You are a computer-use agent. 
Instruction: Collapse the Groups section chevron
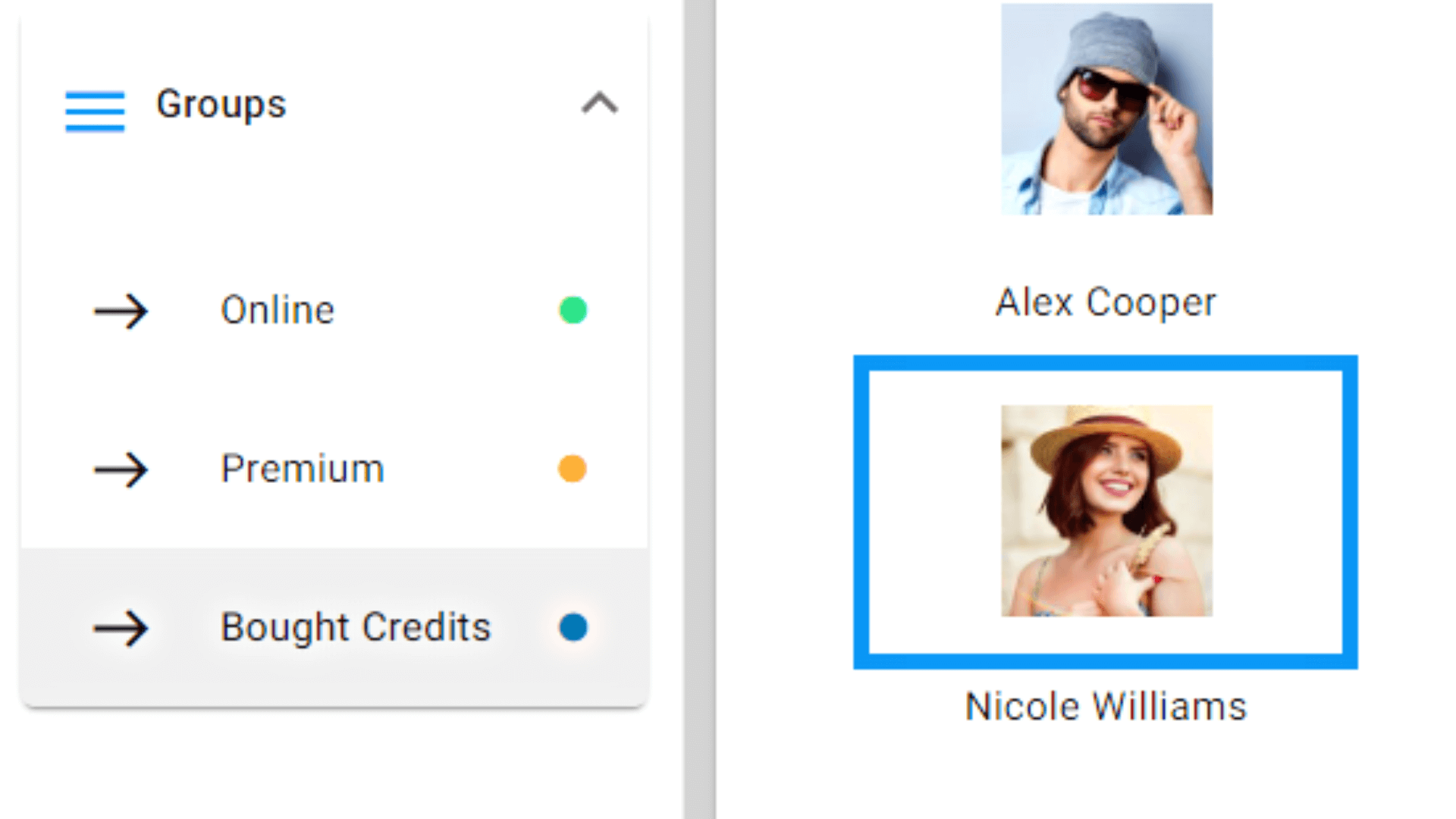pyautogui.click(x=599, y=103)
